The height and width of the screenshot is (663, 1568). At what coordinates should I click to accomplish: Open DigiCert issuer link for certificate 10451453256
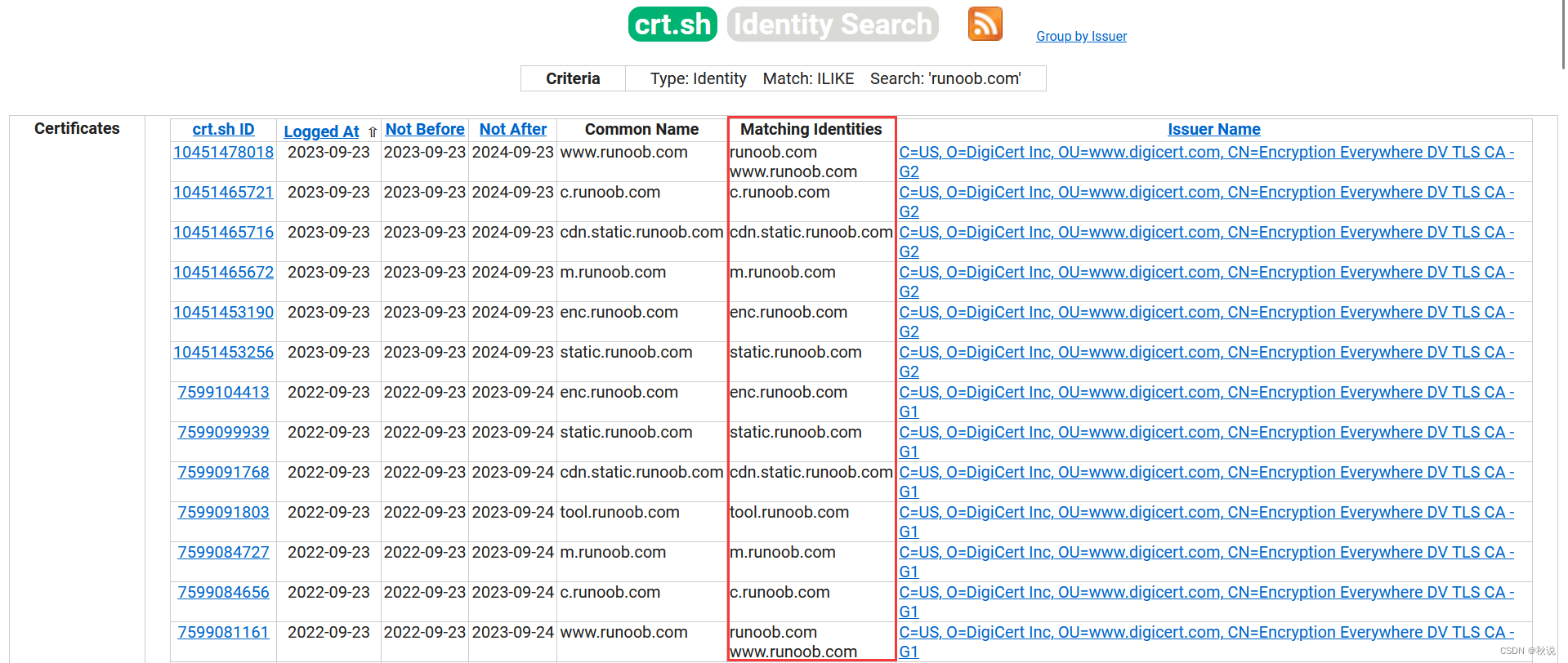(x=1207, y=353)
